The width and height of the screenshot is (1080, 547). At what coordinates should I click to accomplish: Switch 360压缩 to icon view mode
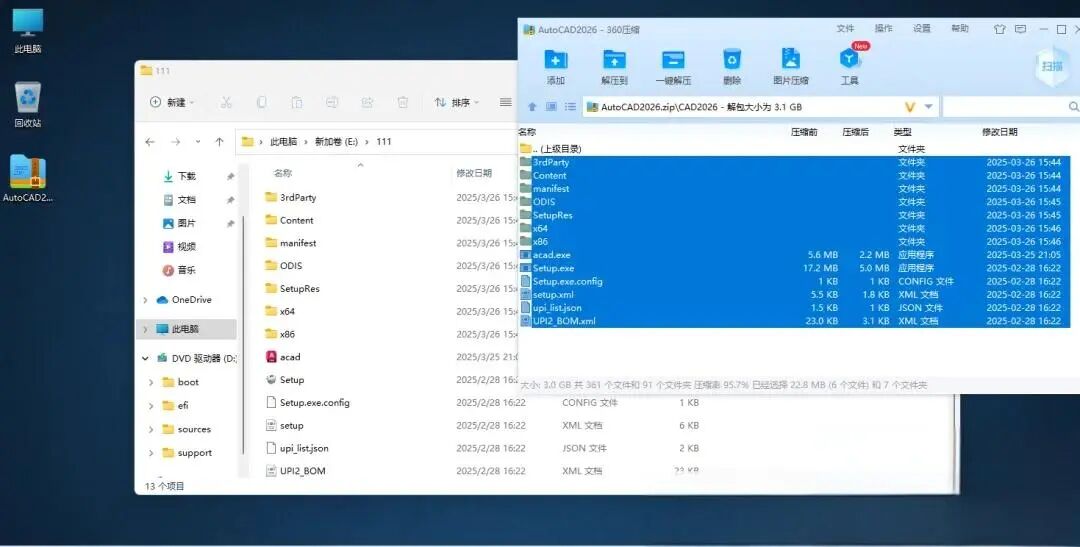[x=551, y=107]
